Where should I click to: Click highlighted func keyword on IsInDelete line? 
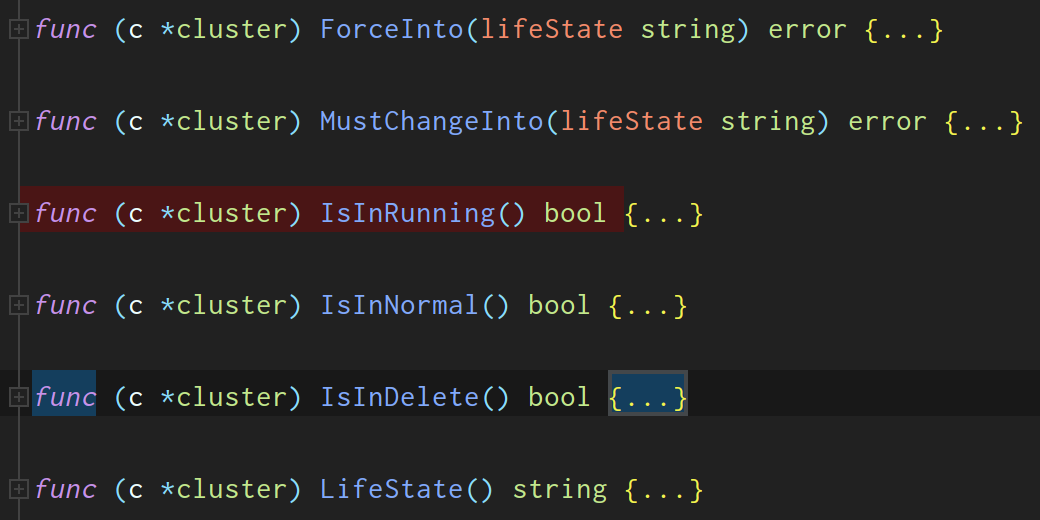click(65, 398)
